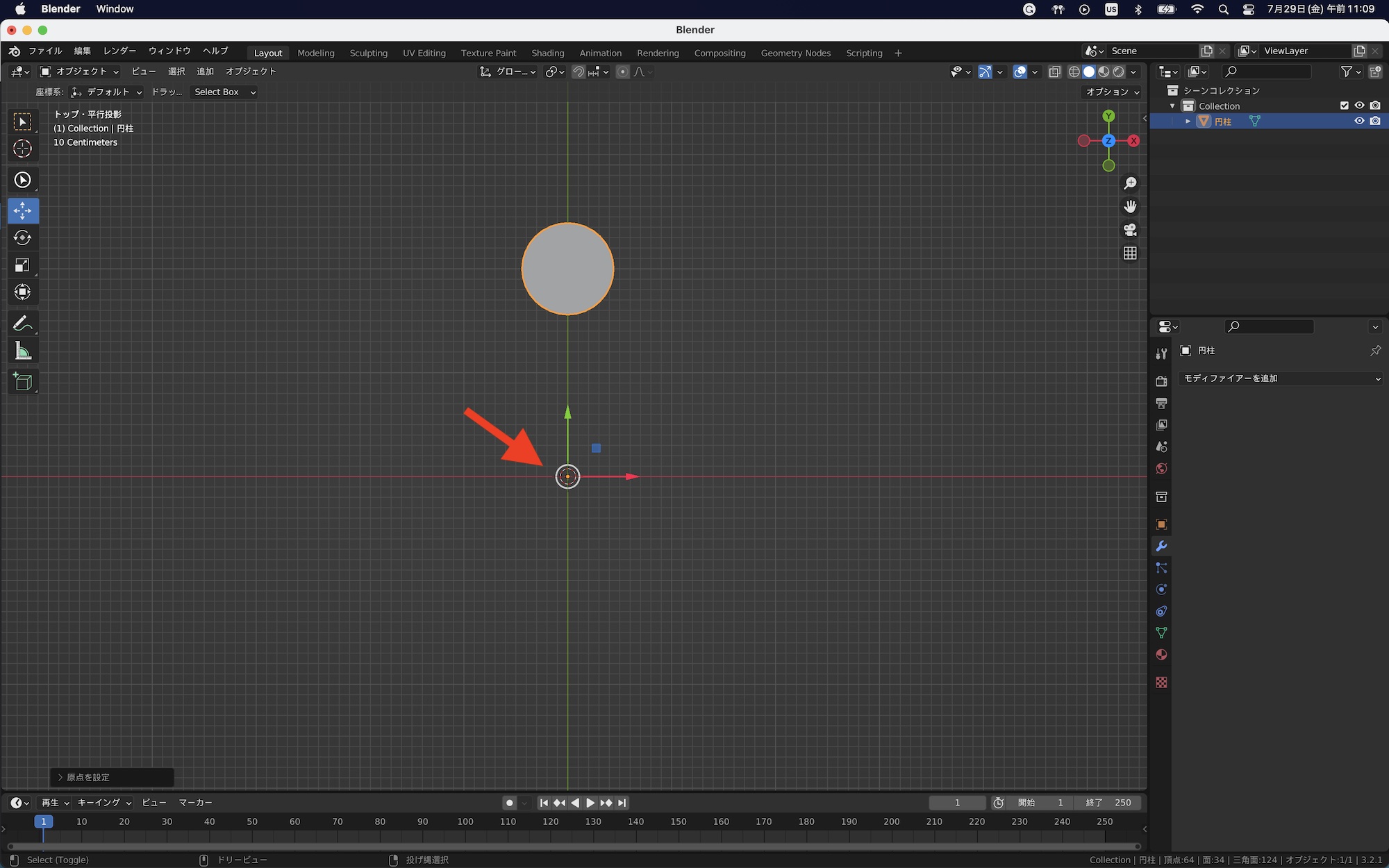Switch to the Shading workspace tab
The height and width of the screenshot is (868, 1389).
pyautogui.click(x=547, y=53)
